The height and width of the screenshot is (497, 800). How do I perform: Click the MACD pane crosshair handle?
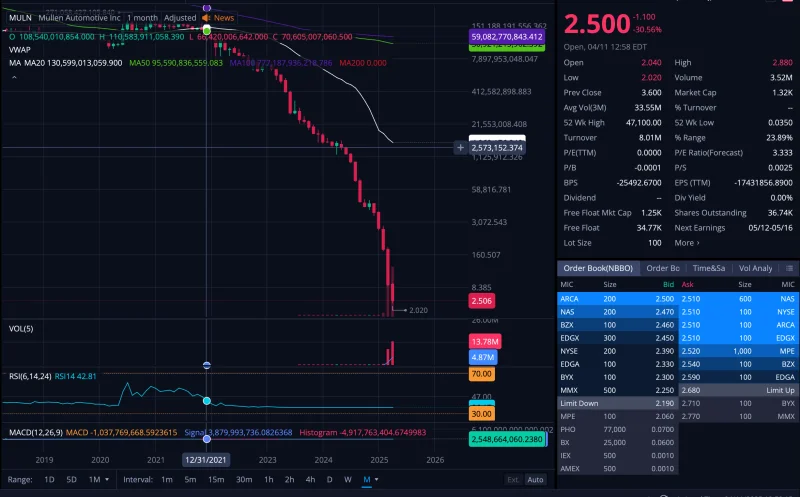point(207,439)
